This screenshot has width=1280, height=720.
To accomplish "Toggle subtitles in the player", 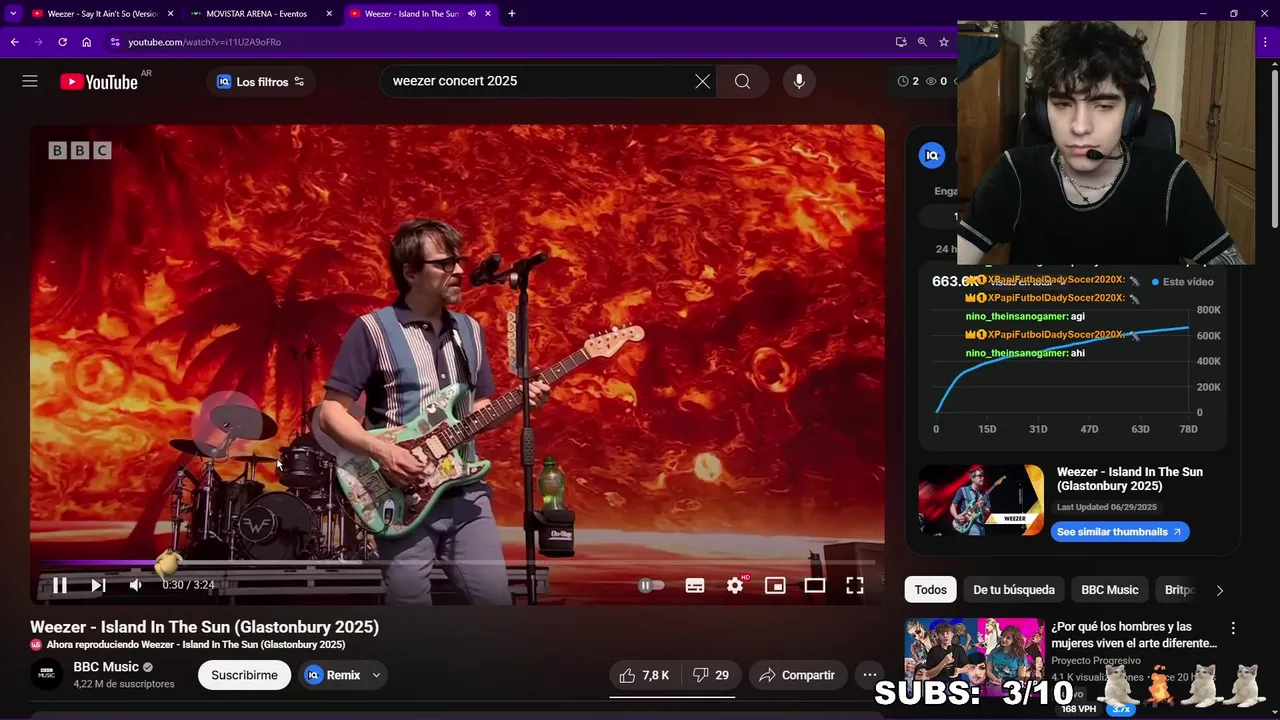I will coord(695,585).
